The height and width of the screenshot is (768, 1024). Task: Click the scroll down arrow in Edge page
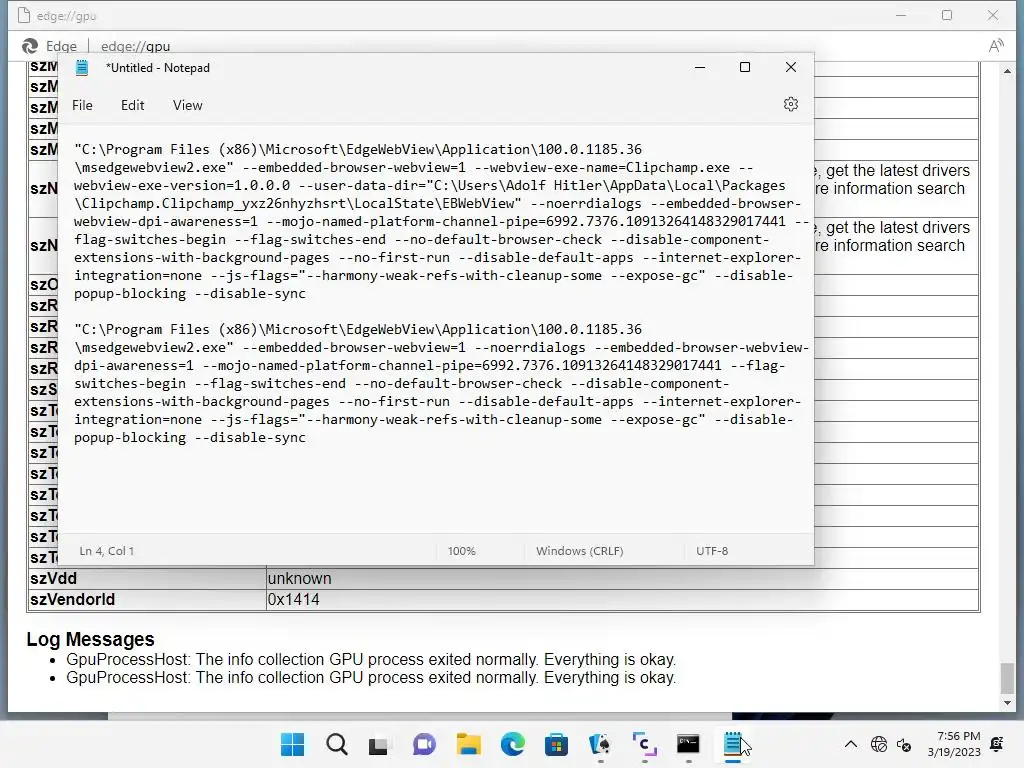(x=1007, y=703)
